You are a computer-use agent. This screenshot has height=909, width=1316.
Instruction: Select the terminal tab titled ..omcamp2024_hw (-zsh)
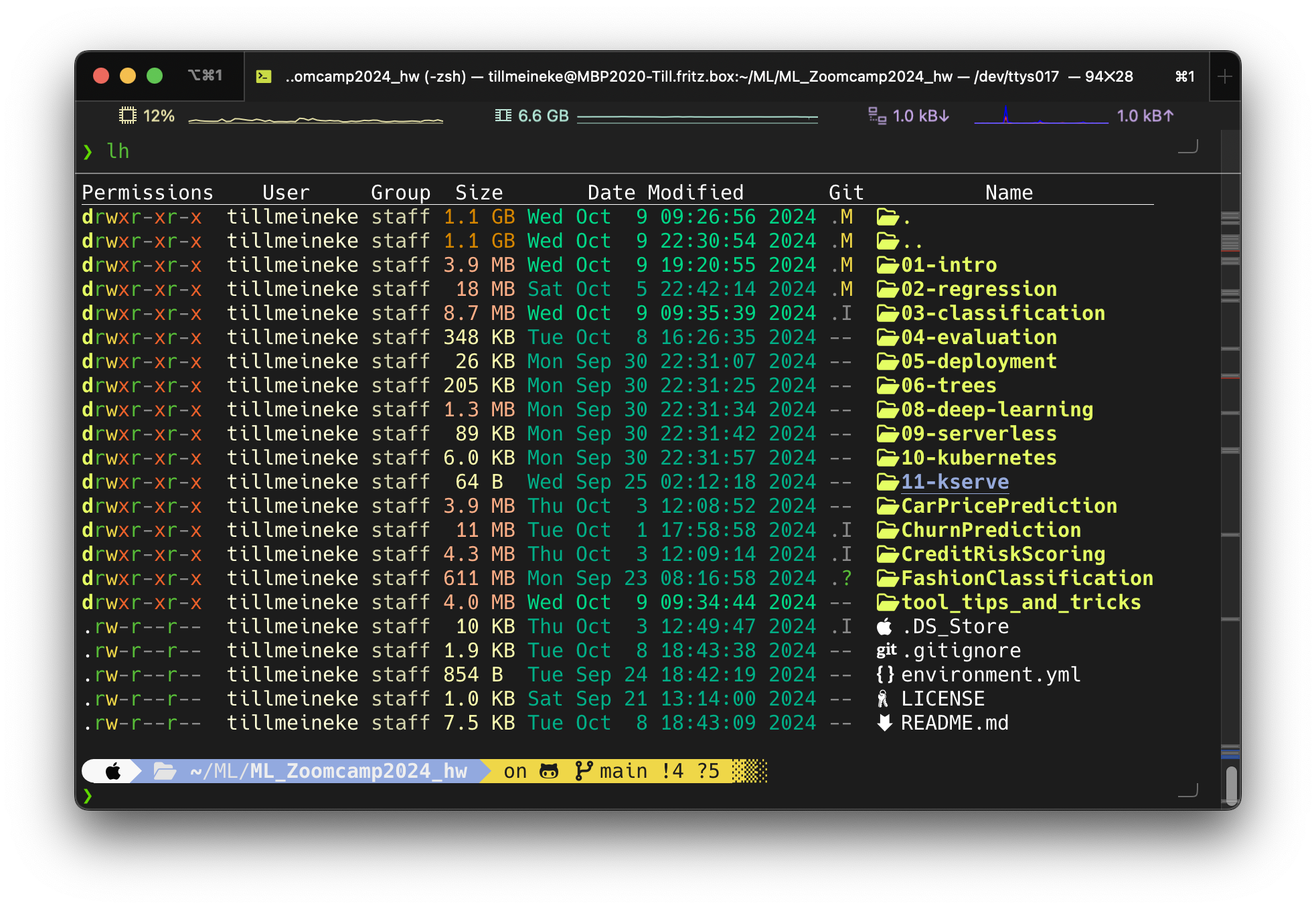point(726,76)
